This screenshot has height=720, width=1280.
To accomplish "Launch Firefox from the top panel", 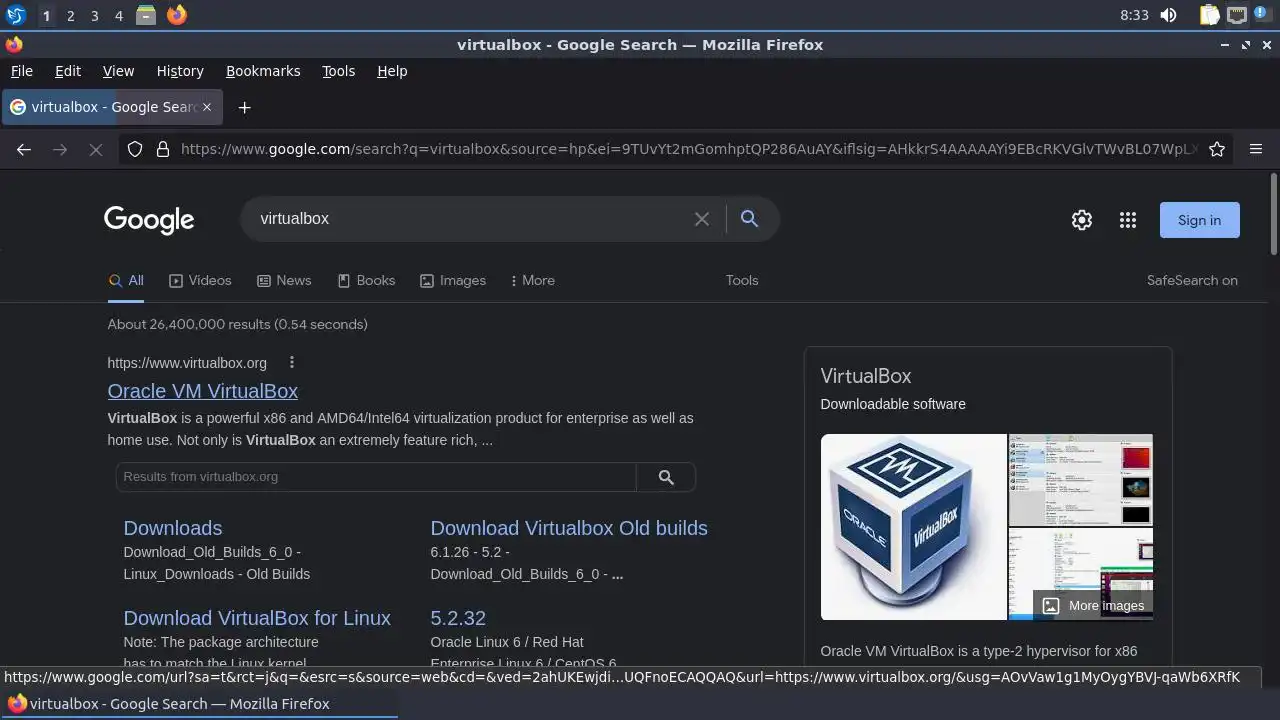I will pyautogui.click(x=176, y=15).
